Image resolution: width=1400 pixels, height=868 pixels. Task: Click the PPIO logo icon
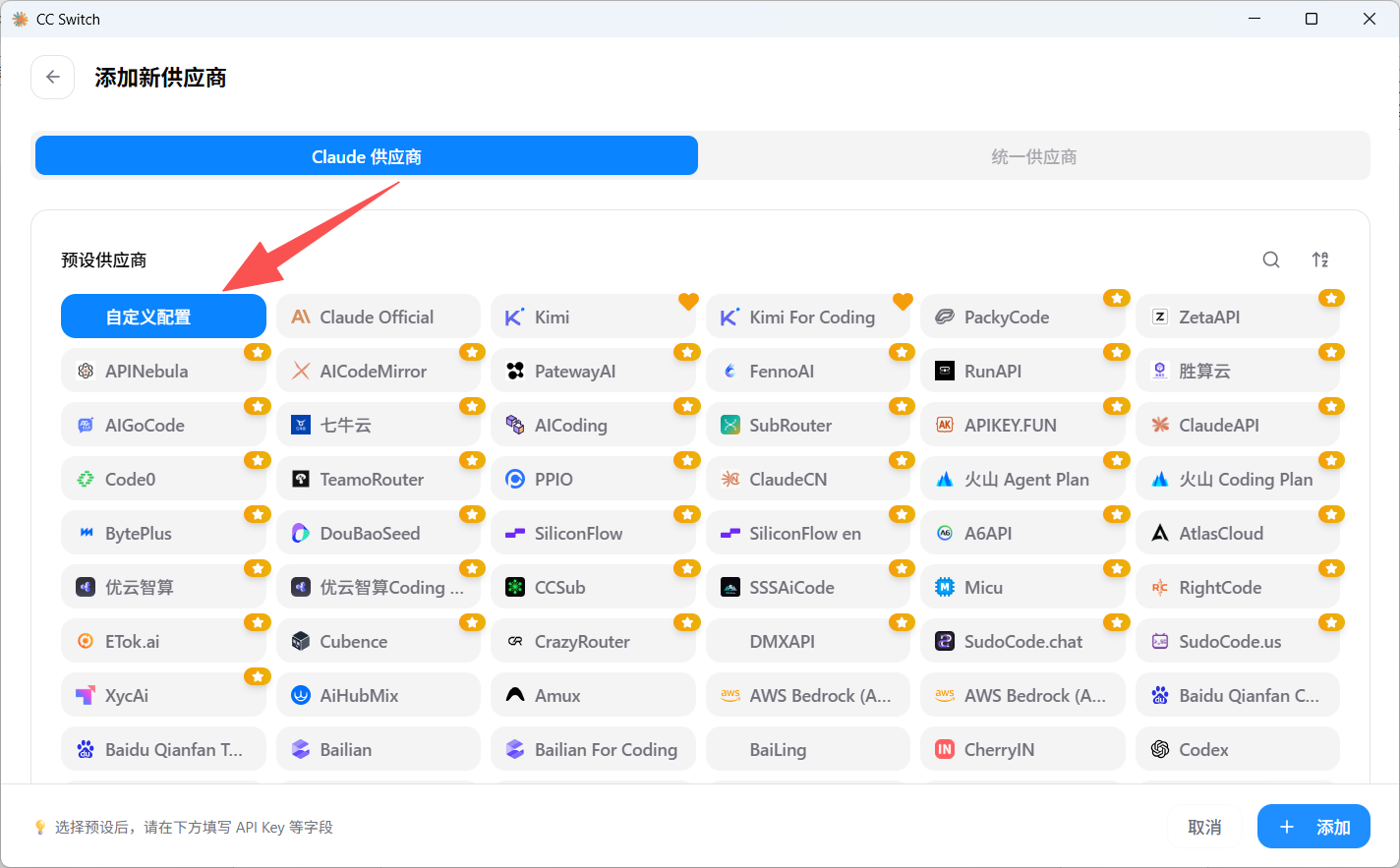click(x=515, y=479)
